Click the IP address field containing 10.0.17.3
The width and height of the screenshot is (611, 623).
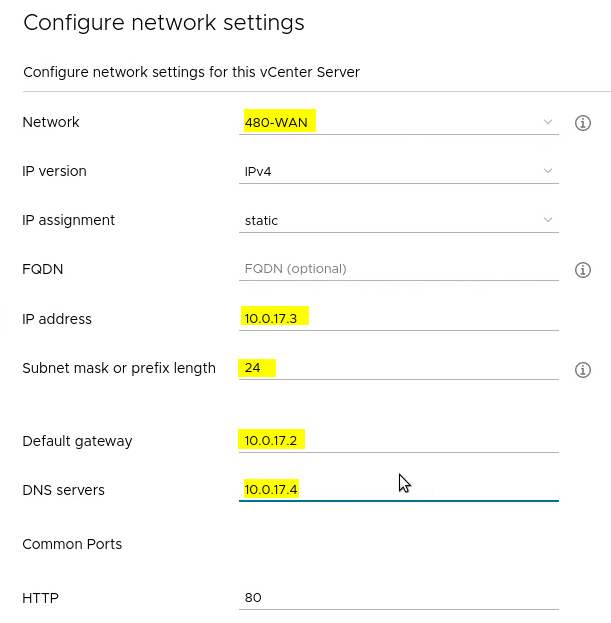(x=398, y=319)
